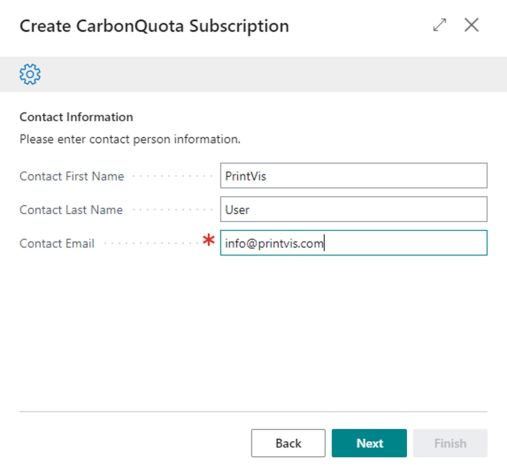Close the Create CarbonQuota Subscription dialog
This screenshot has width=507, height=475.
471,25
